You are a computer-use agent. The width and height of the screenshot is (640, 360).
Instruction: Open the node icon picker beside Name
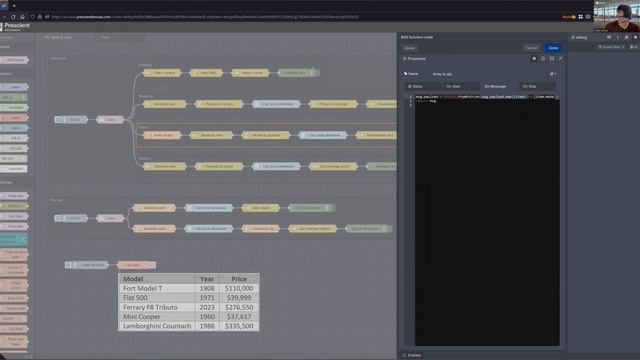553,74
